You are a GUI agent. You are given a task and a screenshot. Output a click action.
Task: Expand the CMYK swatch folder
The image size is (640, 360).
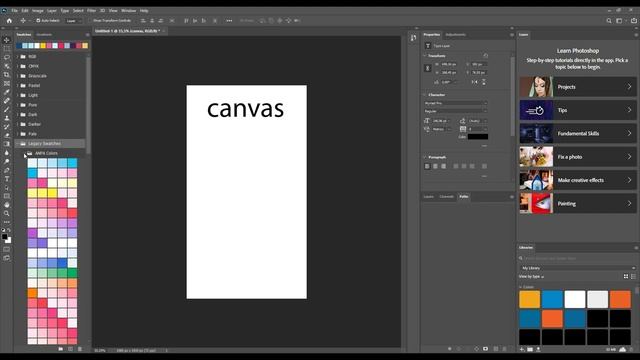coord(18,66)
